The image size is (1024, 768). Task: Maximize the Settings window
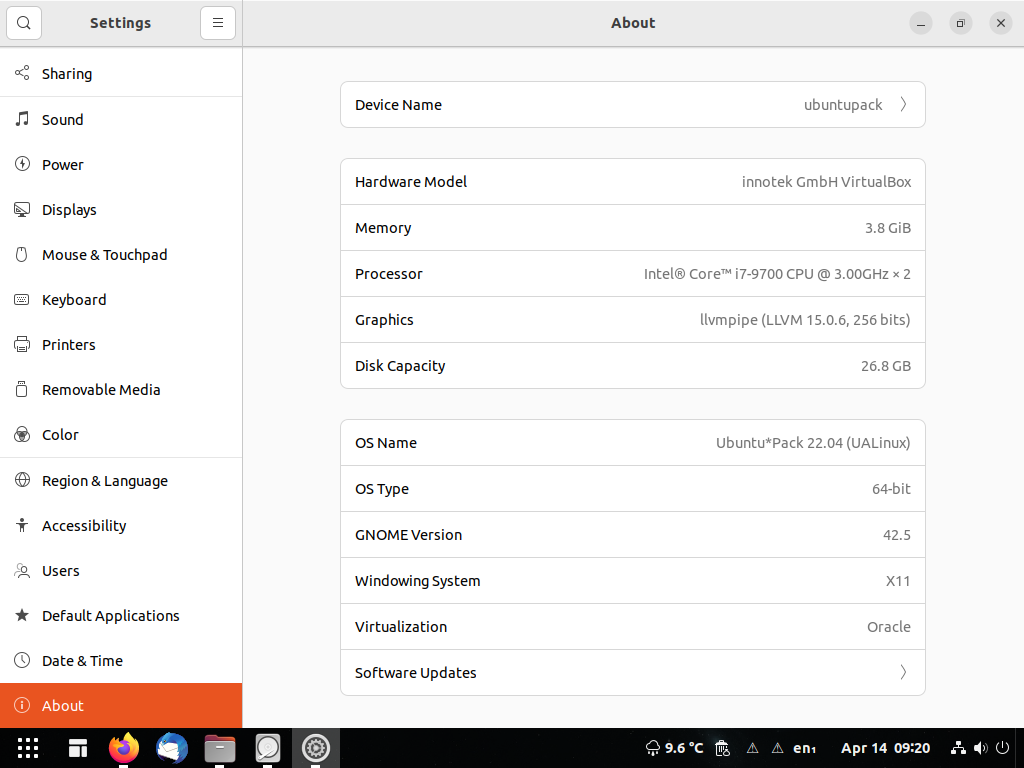961,24
